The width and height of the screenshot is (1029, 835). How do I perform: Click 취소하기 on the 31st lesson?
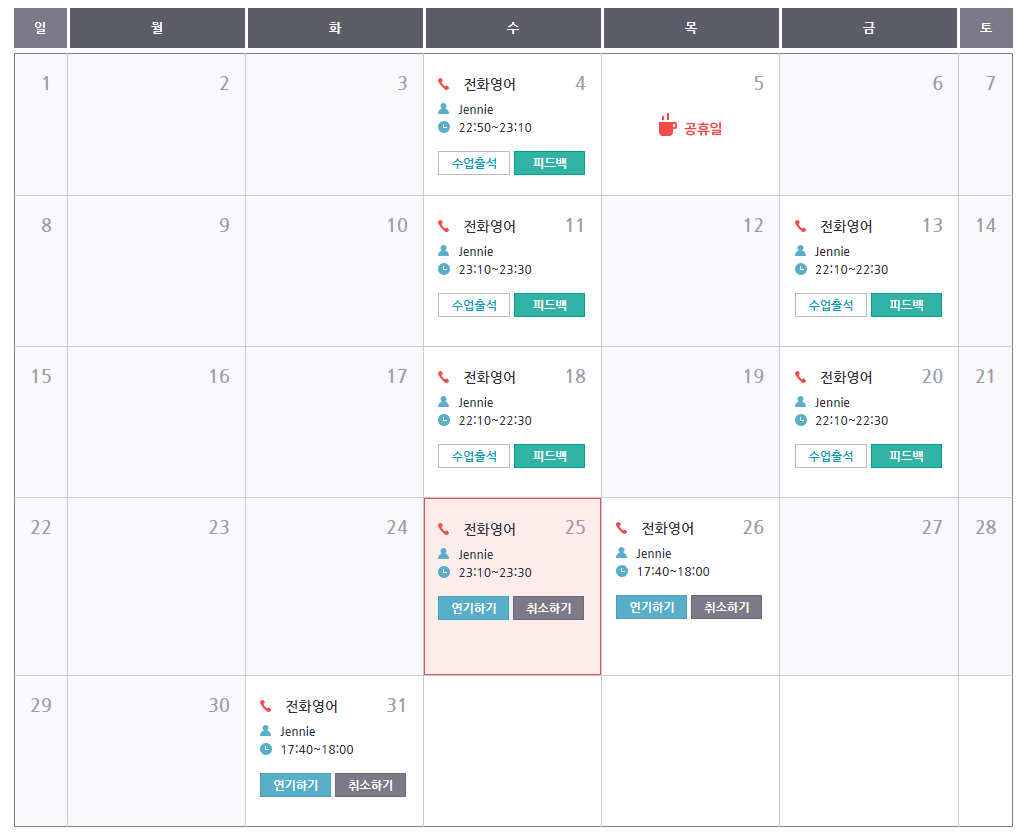(x=370, y=785)
